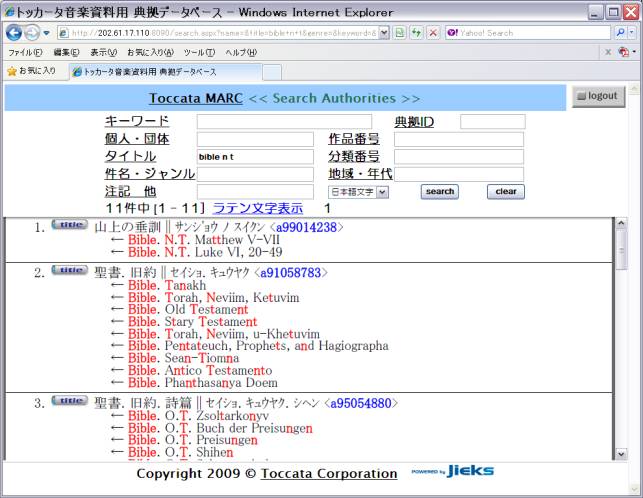Click the 典拠ID input field

click(493, 122)
